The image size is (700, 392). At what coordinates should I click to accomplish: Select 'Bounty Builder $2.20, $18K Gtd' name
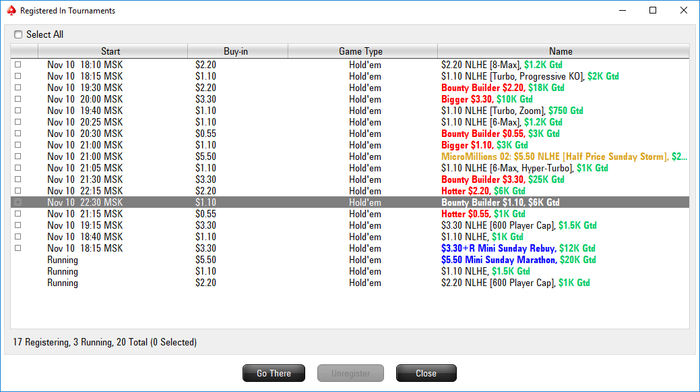click(503, 88)
